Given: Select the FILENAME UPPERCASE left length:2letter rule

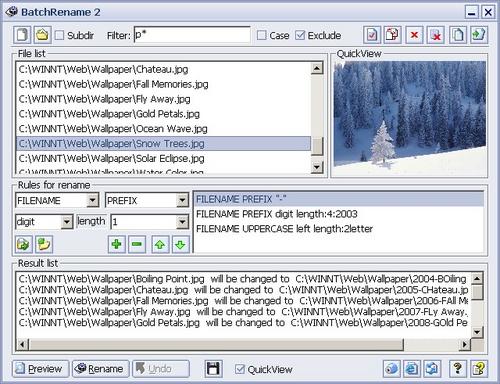Looking at the screenshot, I should tap(339, 229).
